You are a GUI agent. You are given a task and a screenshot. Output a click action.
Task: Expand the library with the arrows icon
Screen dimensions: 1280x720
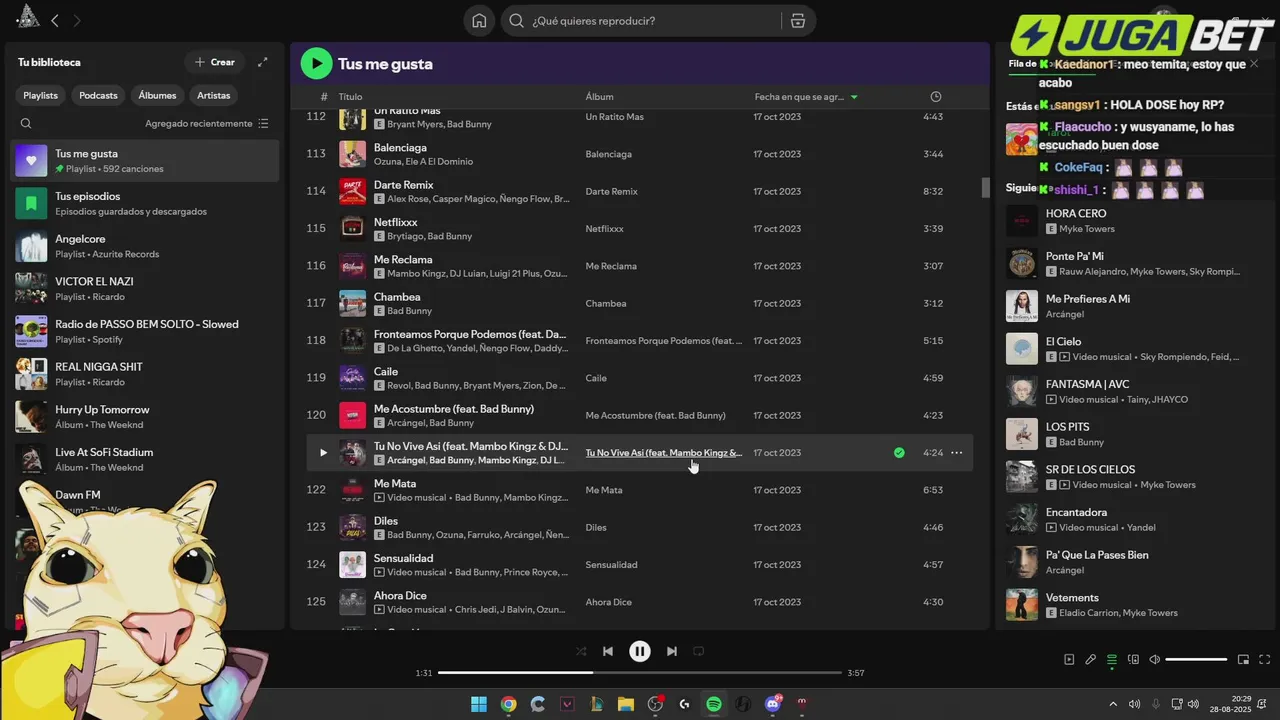pyautogui.click(x=263, y=62)
